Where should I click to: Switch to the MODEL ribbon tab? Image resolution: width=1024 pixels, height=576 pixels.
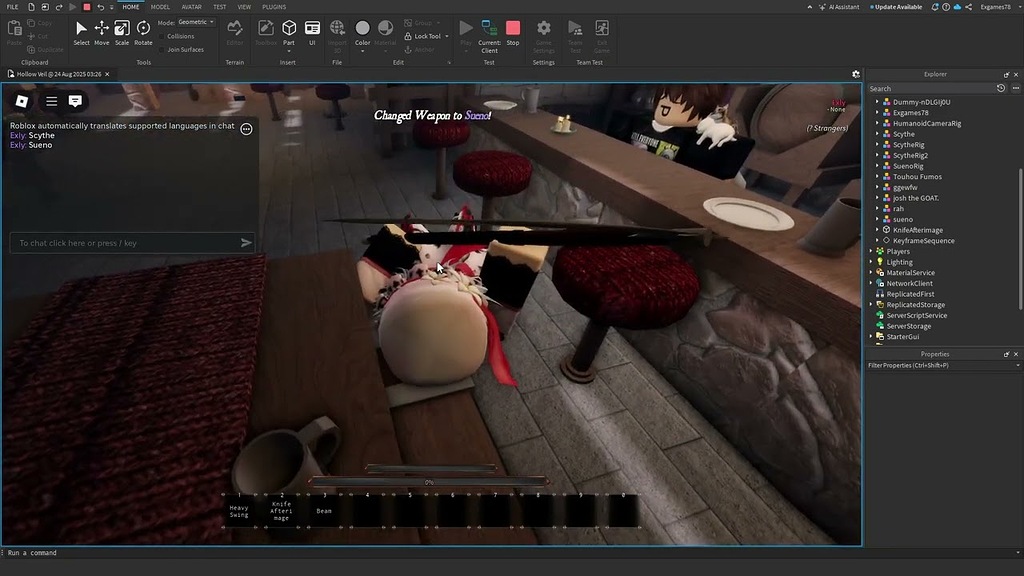(x=160, y=7)
